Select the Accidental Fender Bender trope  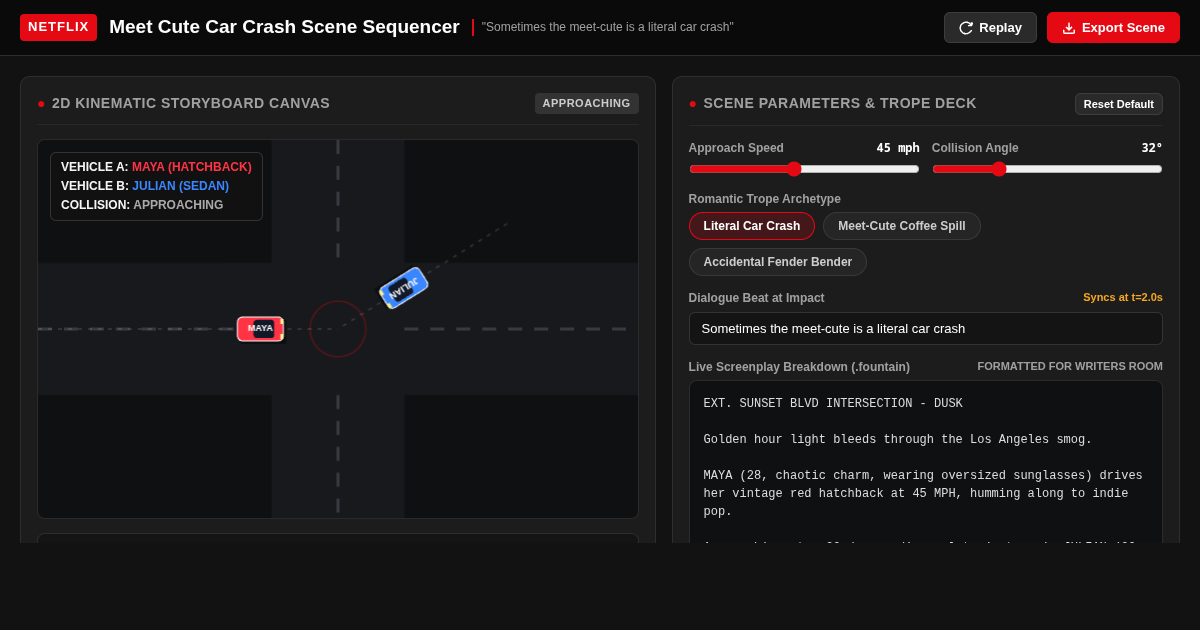tap(778, 262)
